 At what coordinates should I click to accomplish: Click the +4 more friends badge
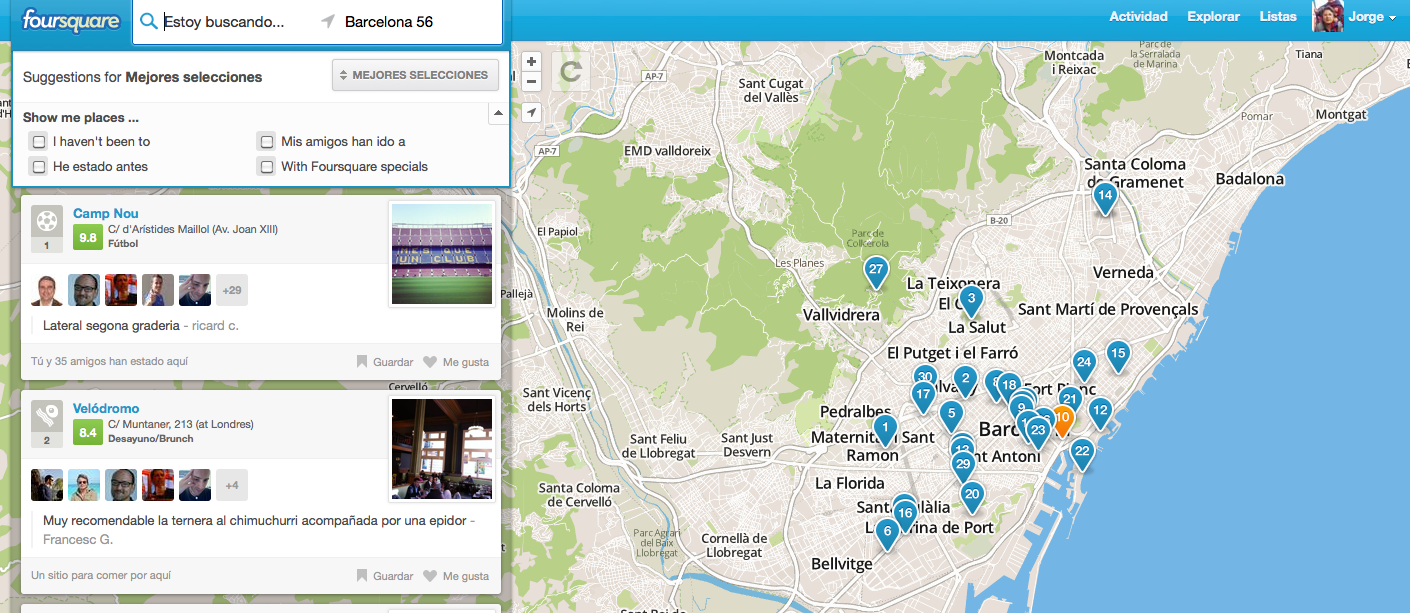(232, 485)
